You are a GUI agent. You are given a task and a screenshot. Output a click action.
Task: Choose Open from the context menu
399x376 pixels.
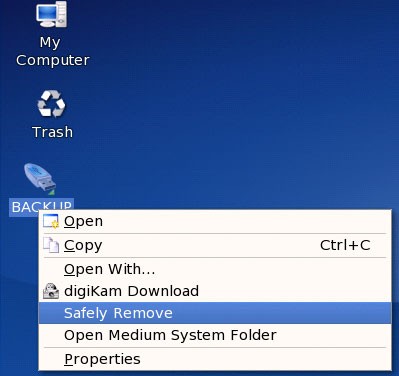[215, 222]
